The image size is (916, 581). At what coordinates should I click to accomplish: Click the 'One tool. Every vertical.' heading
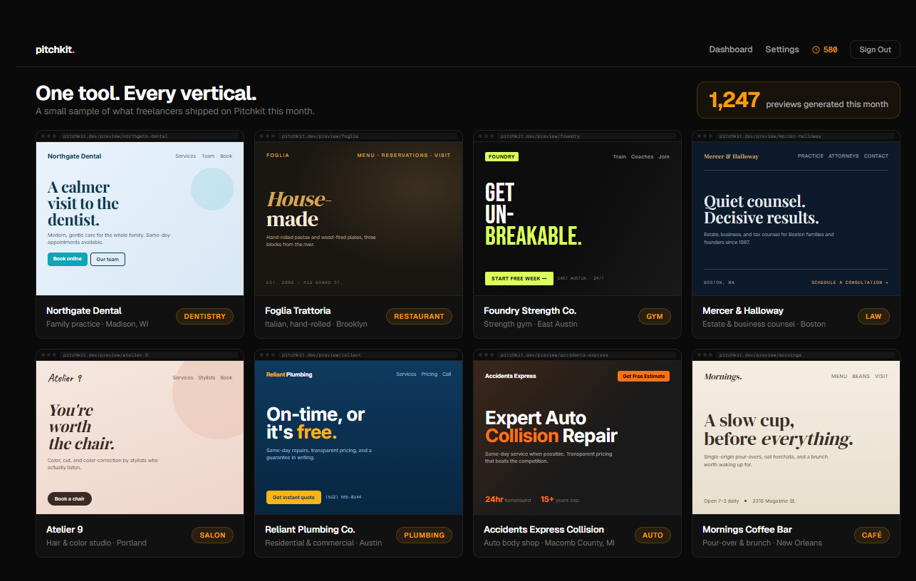coord(145,93)
